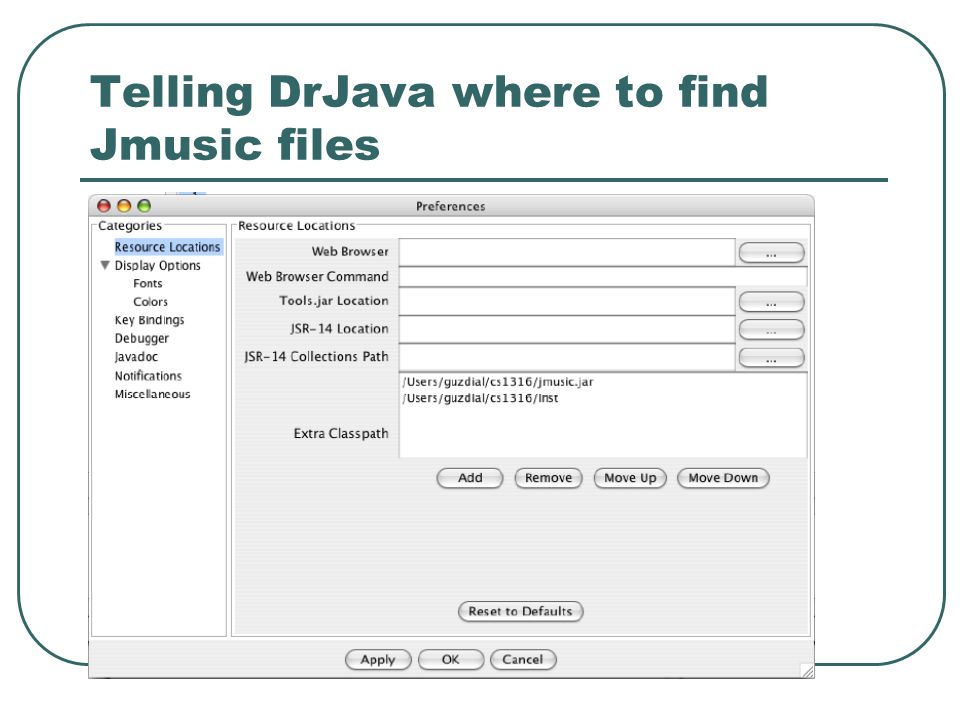960x720 pixels.
Task: Minimize Preferences with the yellow button
Action: 124,206
